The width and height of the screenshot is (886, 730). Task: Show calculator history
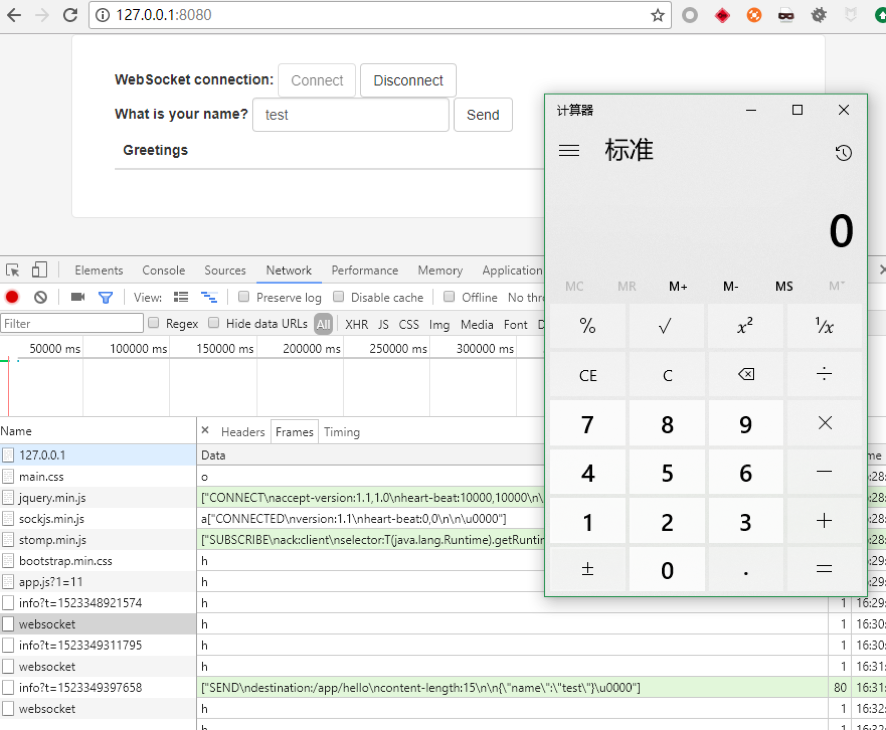click(843, 152)
